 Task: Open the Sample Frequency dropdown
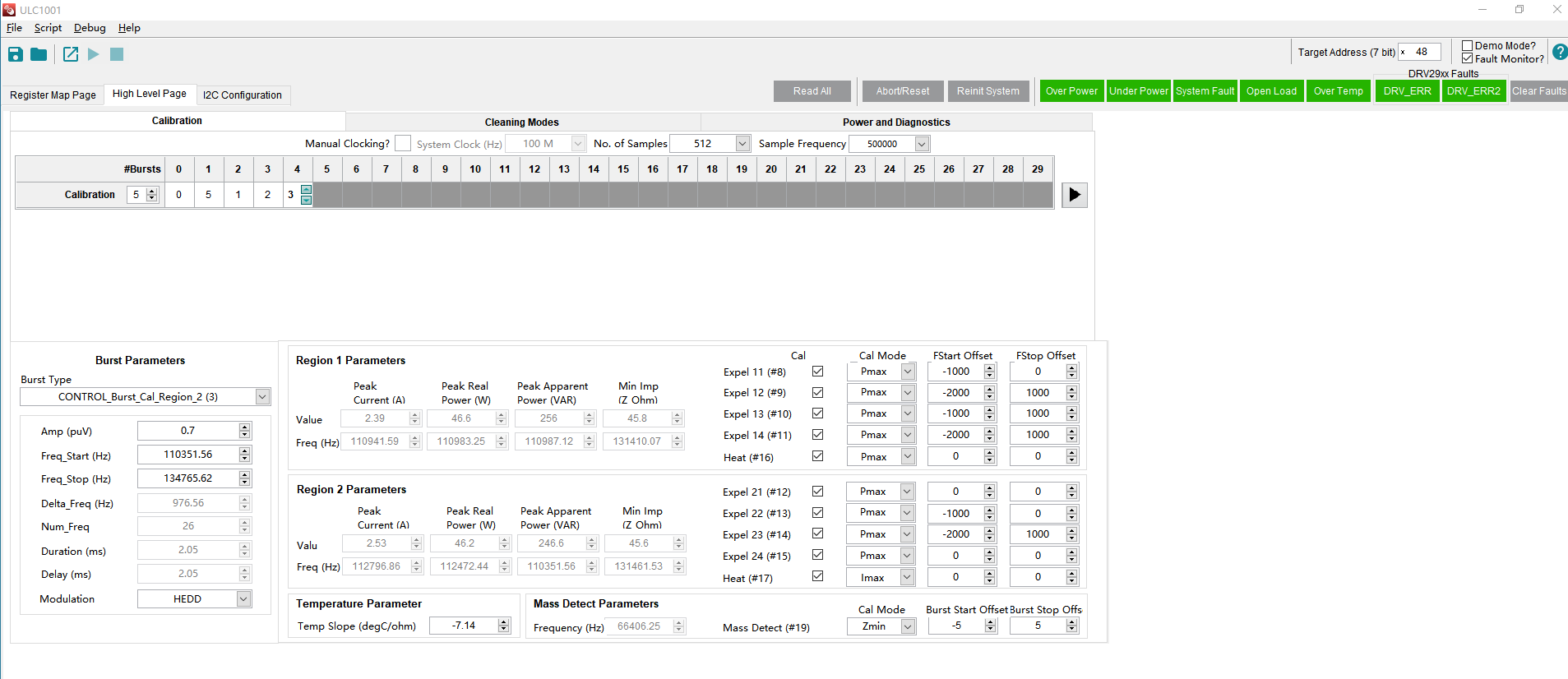(x=922, y=144)
